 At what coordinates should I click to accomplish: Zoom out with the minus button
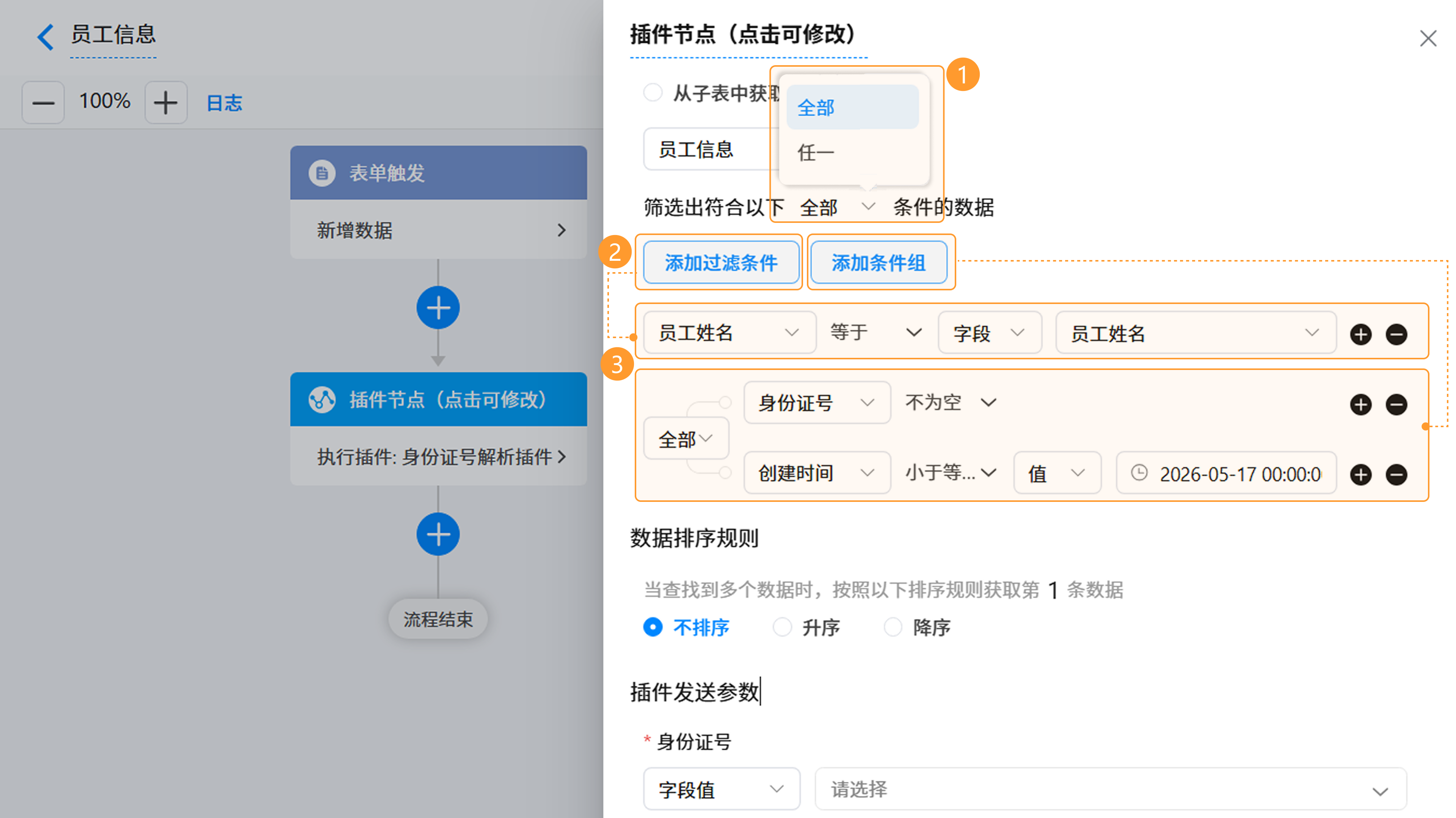coord(43,102)
